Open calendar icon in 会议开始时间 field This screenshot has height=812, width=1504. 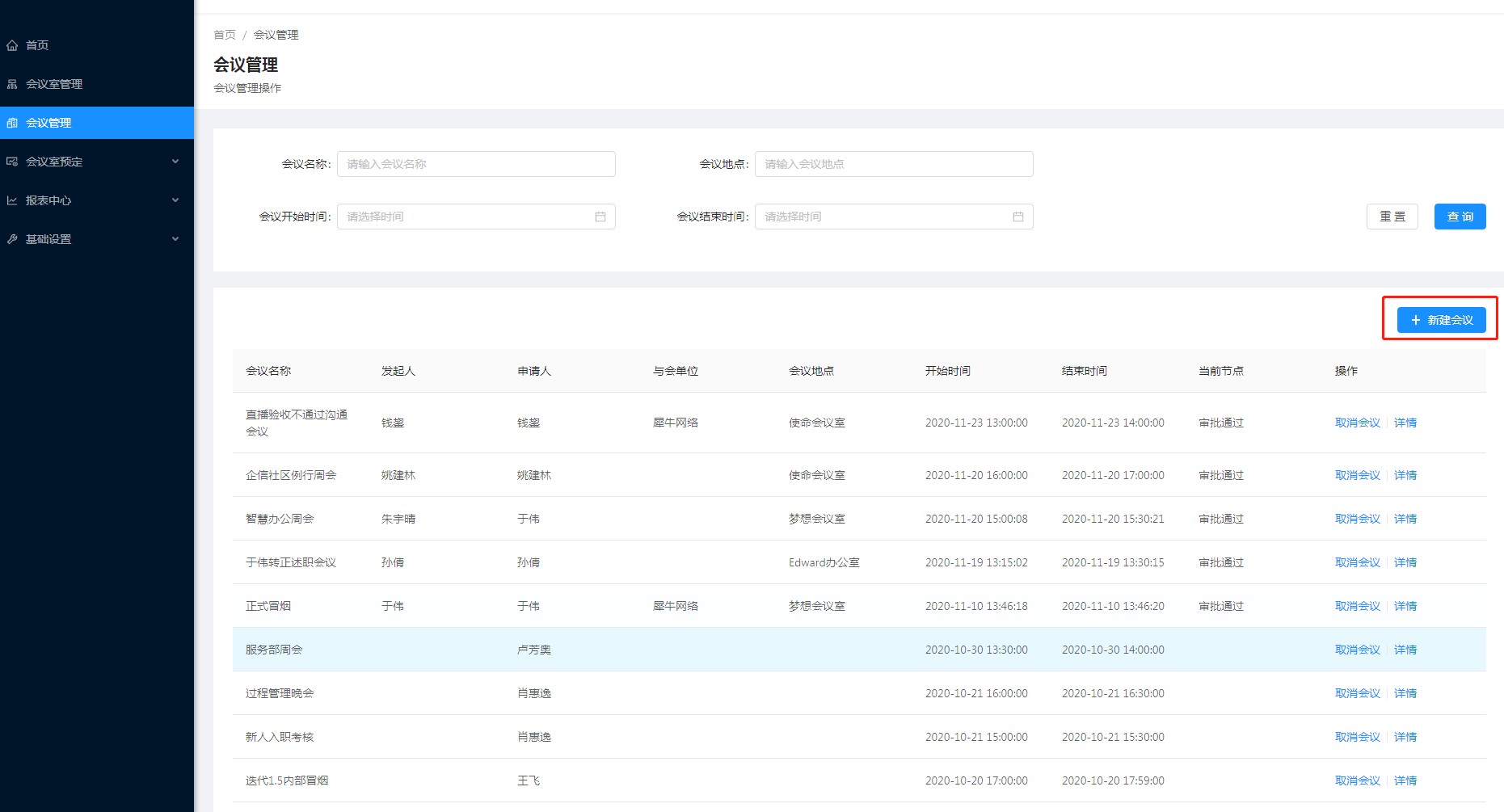(x=600, y=217)
